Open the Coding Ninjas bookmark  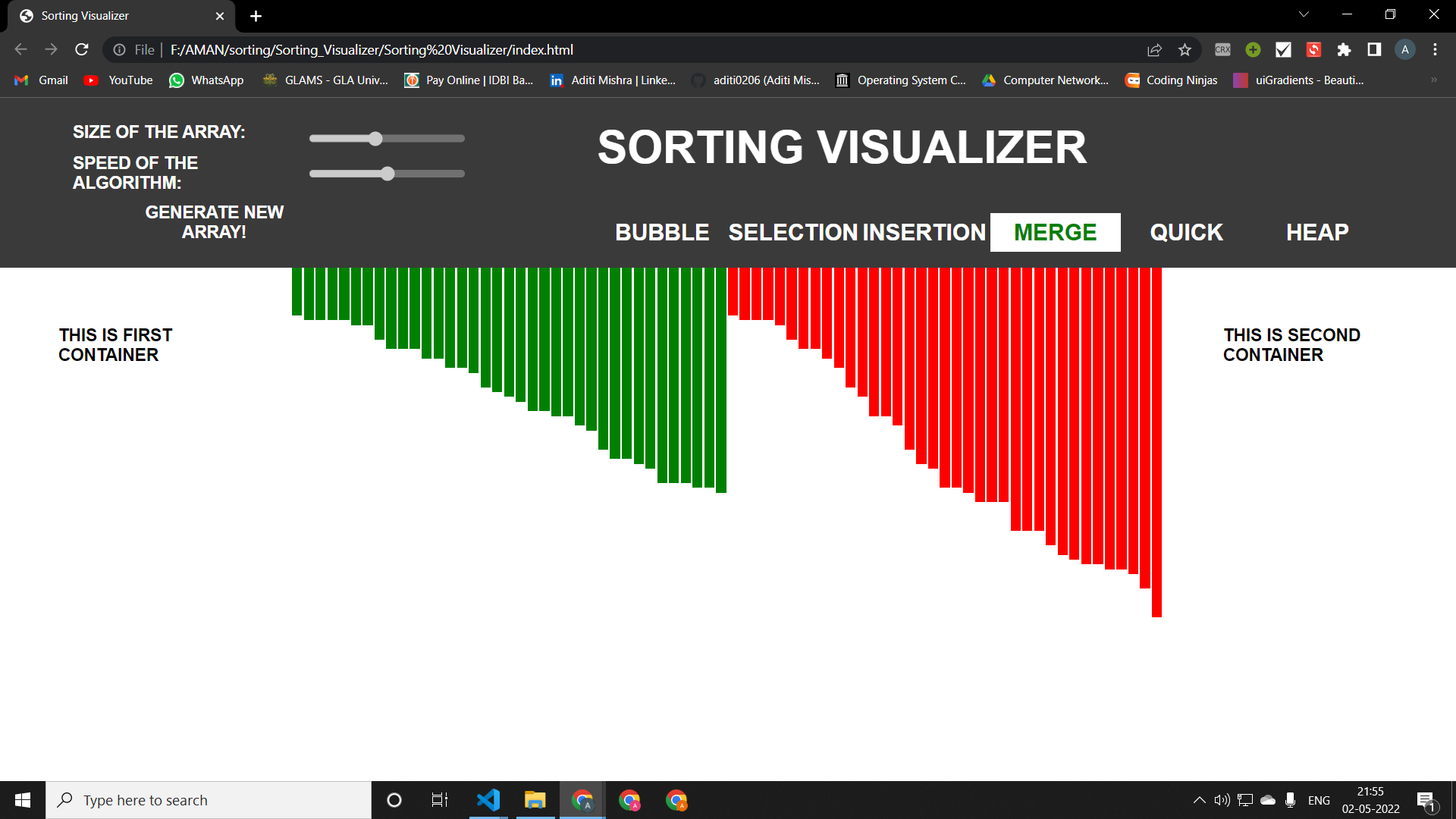coord(1171,80)
